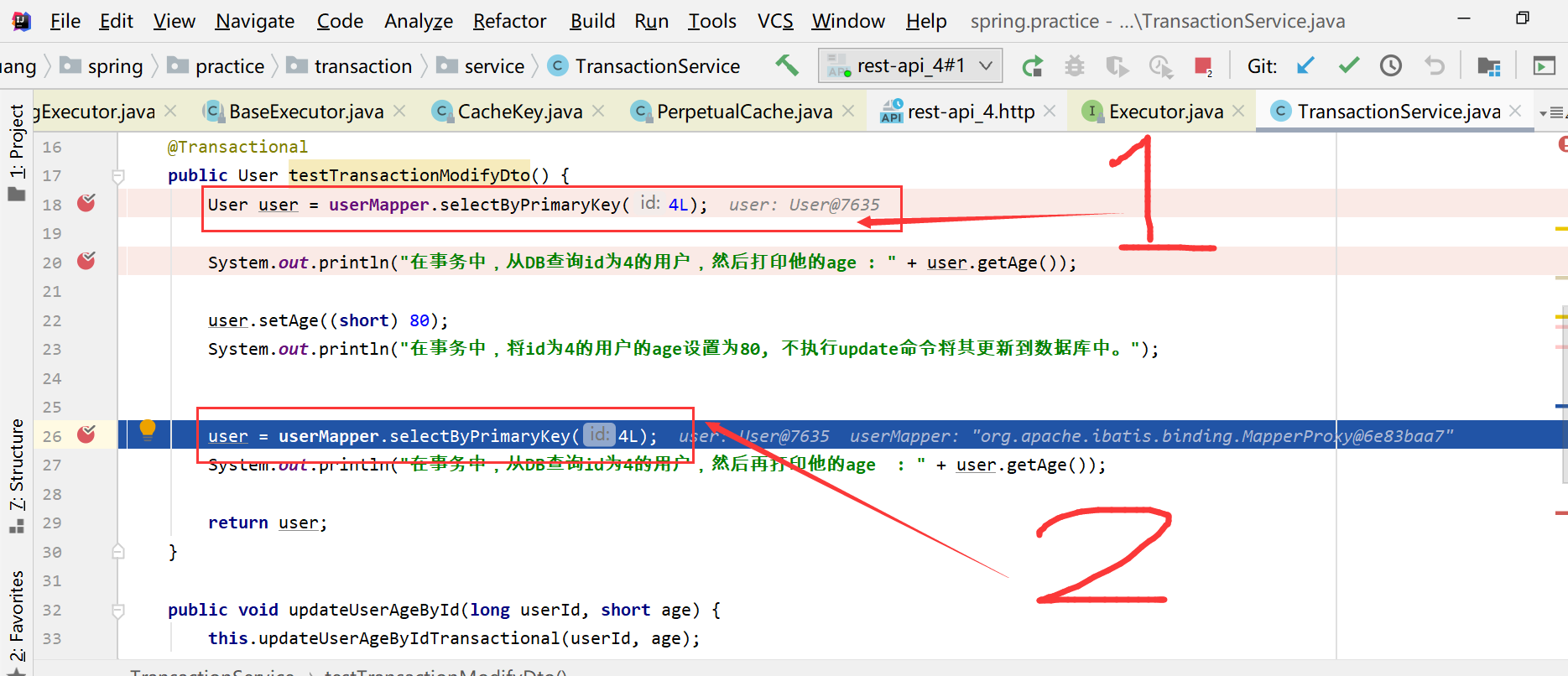1568x676 pixels.
Task: Click the blue stripe marker on the scrollbar
Action: tap(1561, 406)
